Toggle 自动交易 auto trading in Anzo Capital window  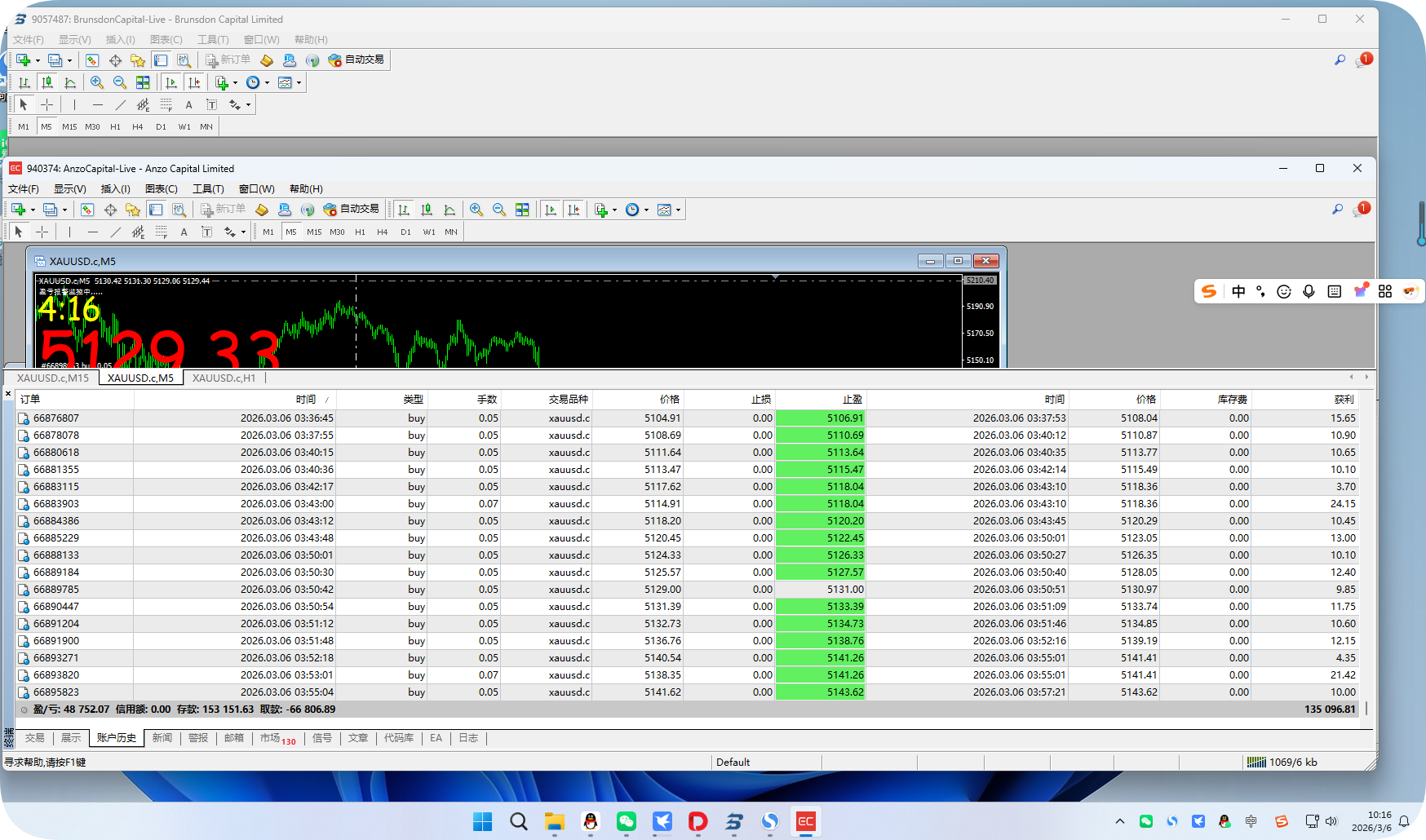click(x=352, y=210)
